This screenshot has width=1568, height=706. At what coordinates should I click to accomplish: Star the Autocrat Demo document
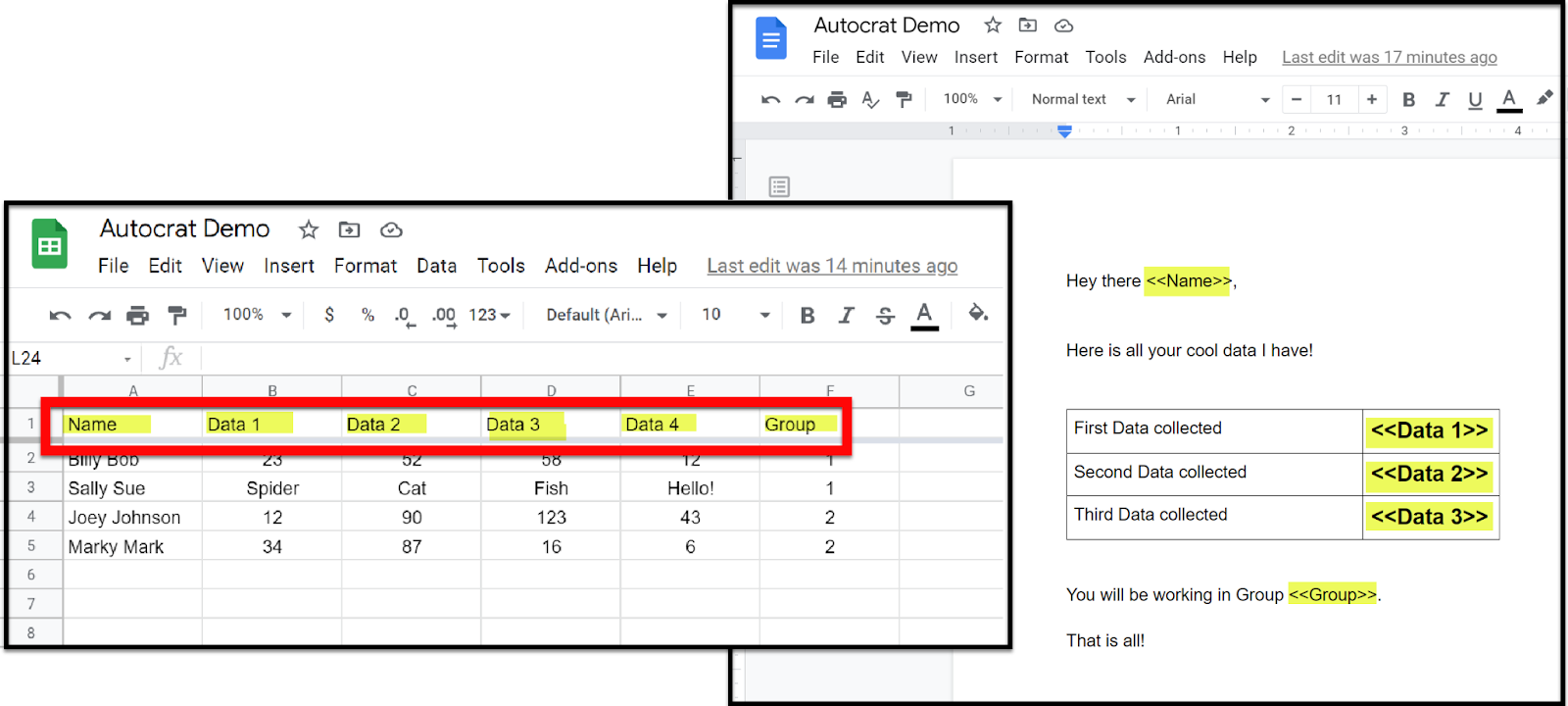point(993,25)
